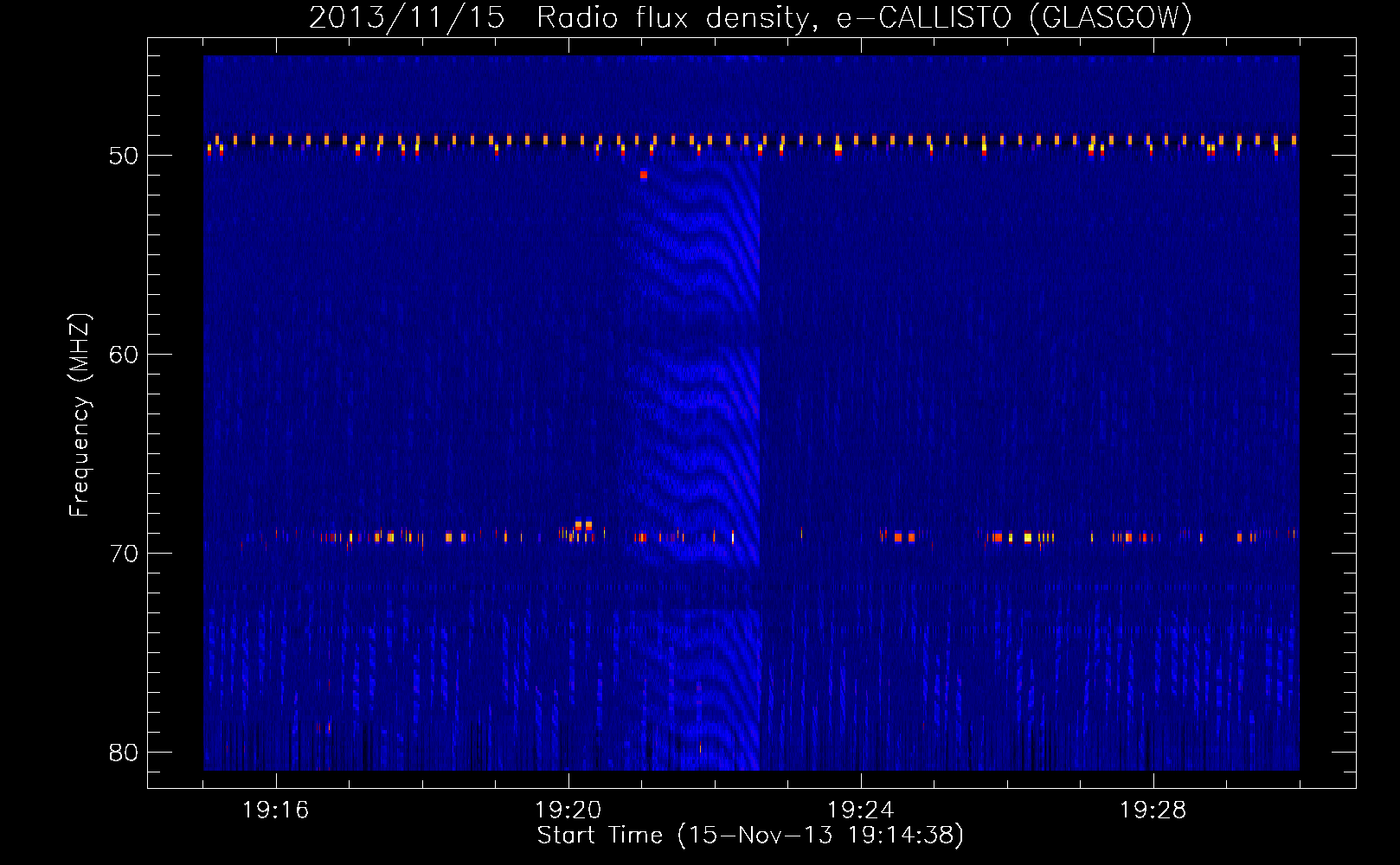Click the 19:20 time tick label
This screenshot has height=865, width=1400.
tap(568, 811)
